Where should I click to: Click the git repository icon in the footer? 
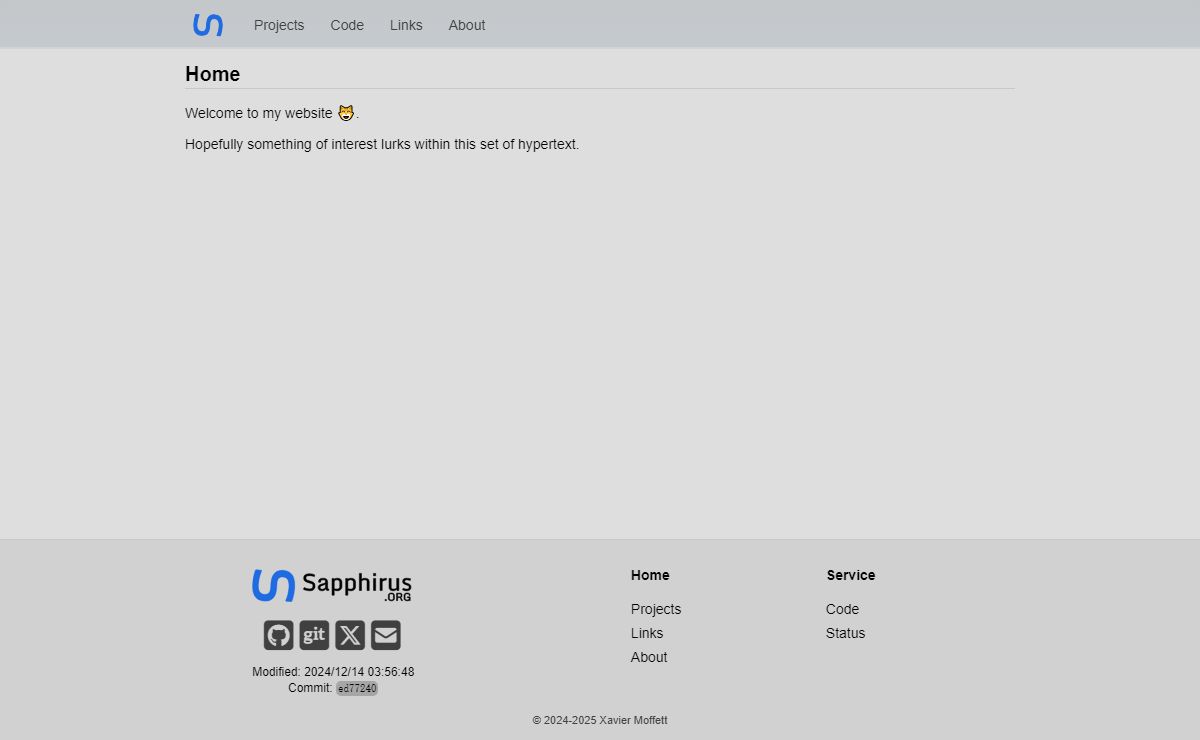pyautogui.click(x=314, y=635)
